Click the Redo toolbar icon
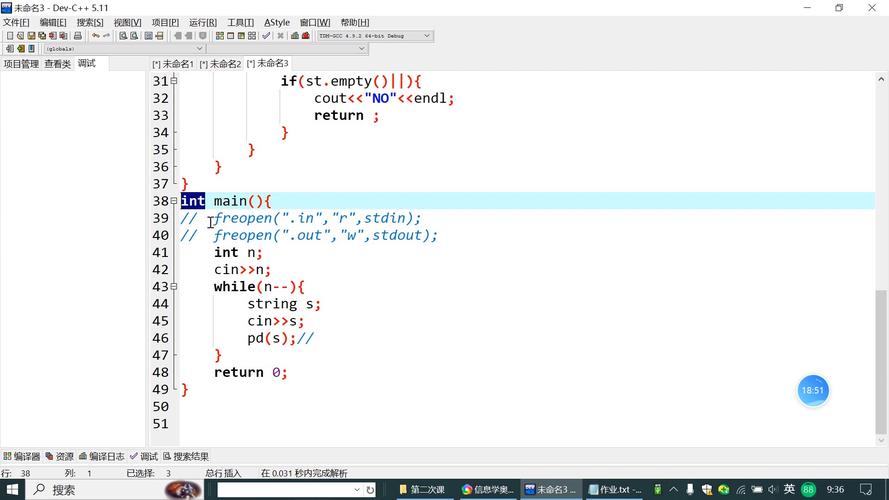 pyautogui.click(x=106, y=36)
